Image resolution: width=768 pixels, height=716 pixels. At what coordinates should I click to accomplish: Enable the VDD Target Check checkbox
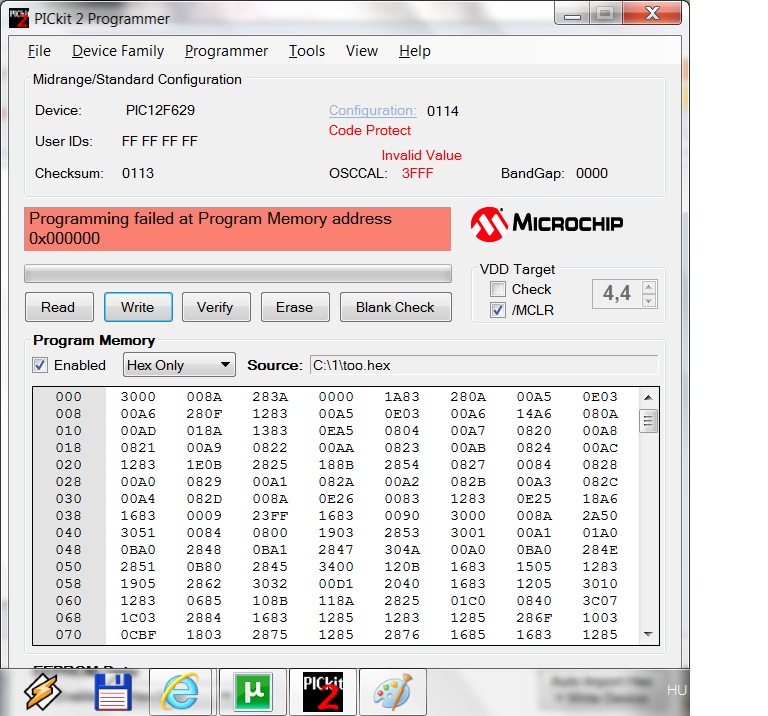[498, 289]
